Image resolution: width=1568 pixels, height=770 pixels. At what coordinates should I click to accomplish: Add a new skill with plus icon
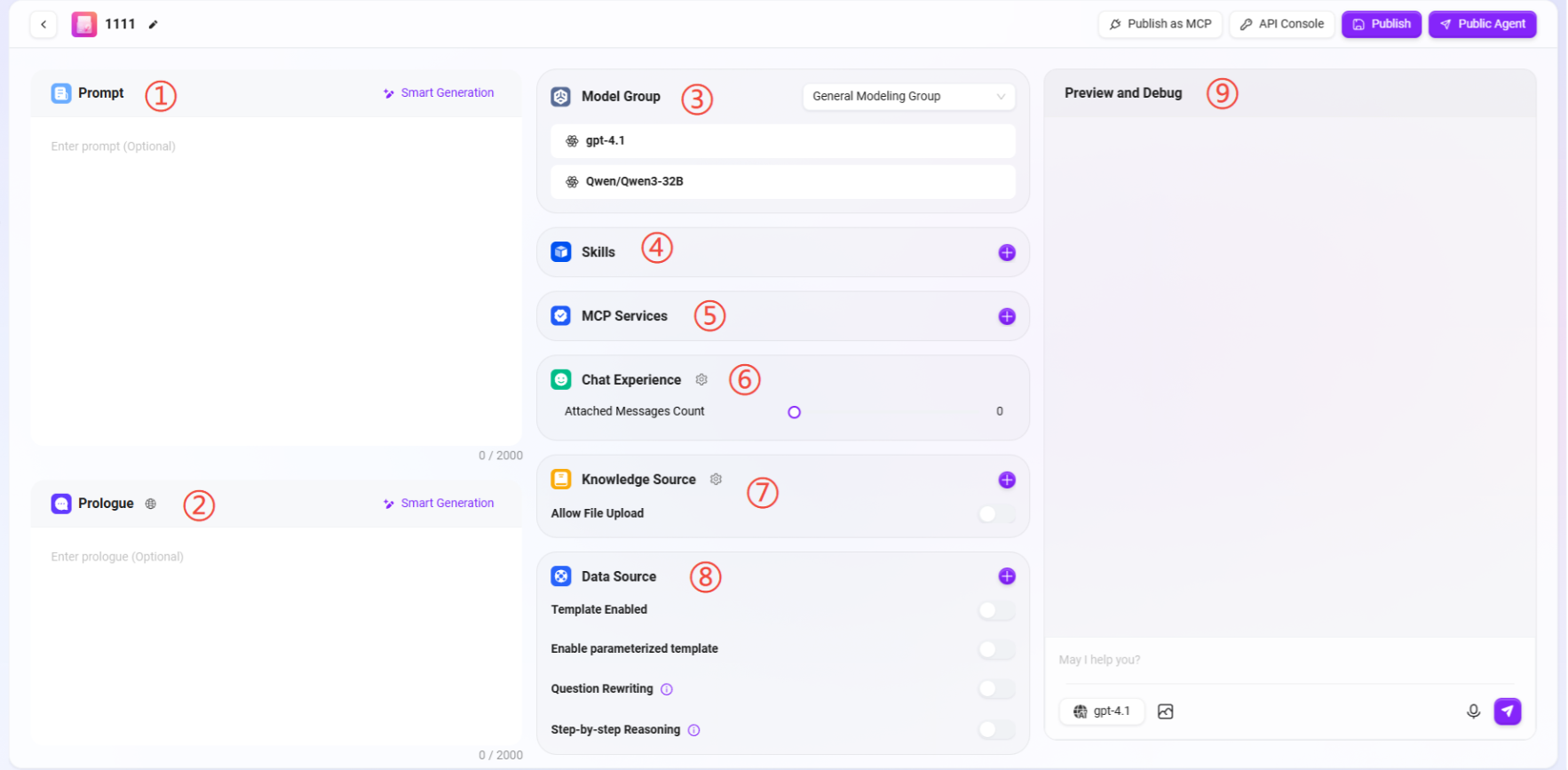(x=1006, y=253)
